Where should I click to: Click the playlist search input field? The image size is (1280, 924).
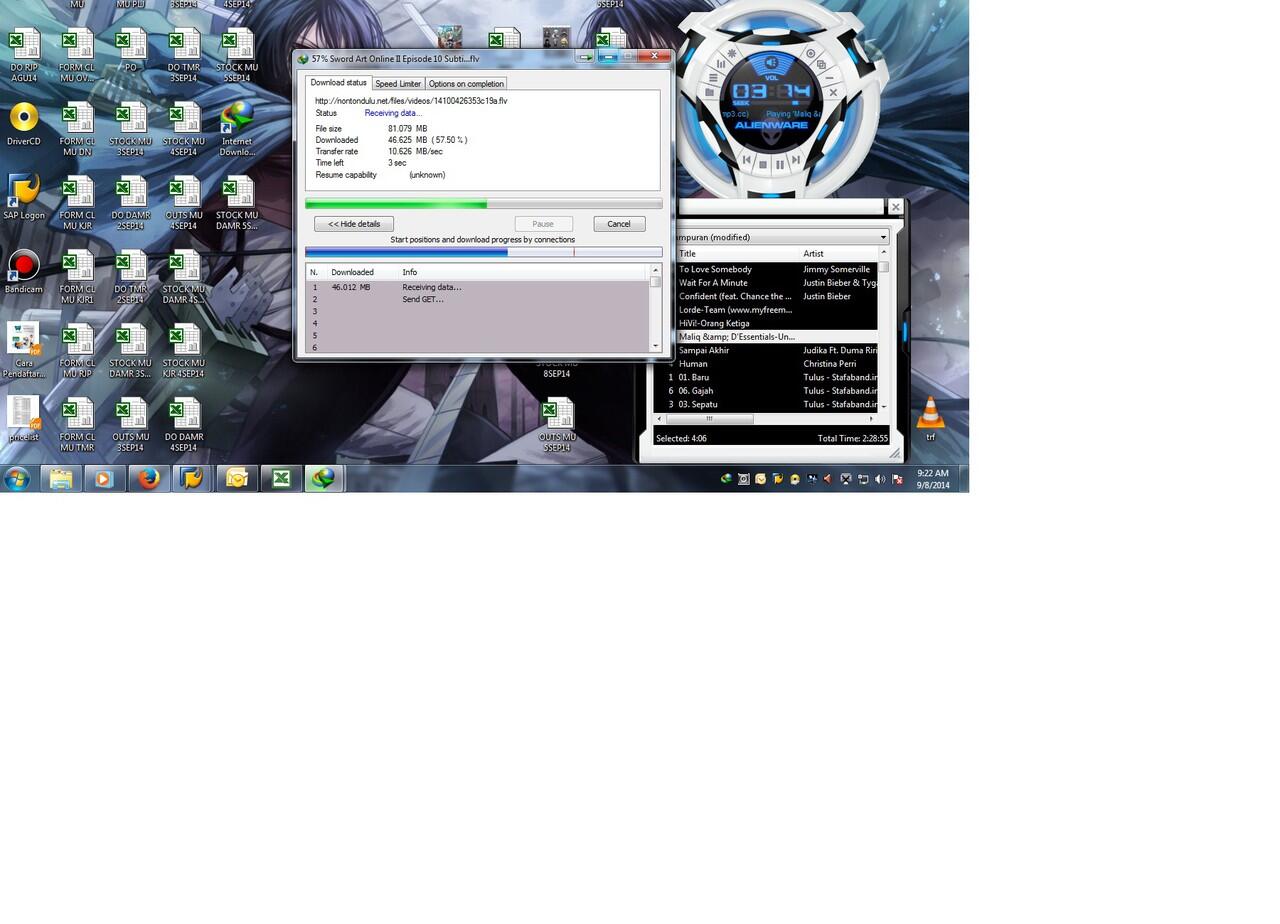781,206
